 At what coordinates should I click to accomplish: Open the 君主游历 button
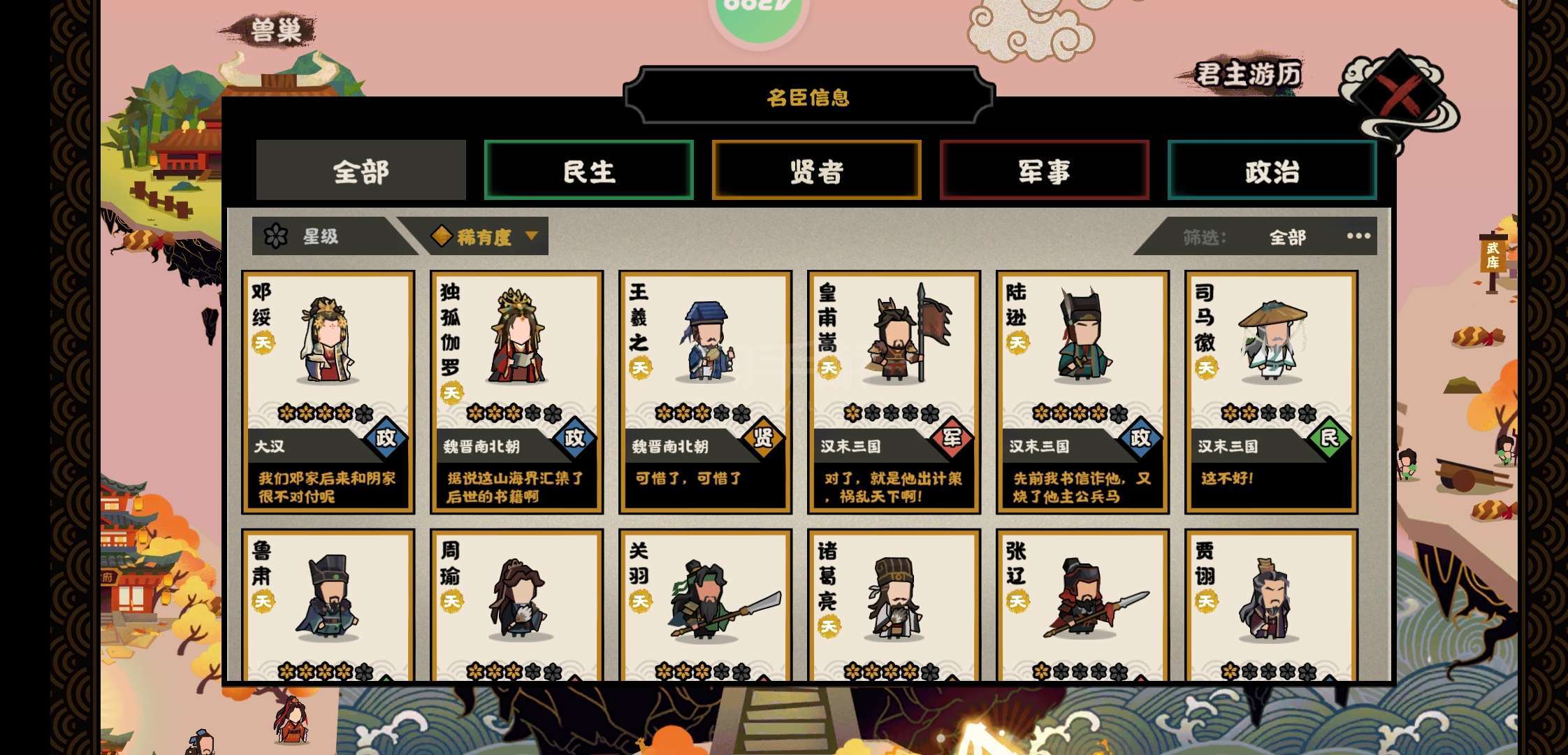click(x=1247, y=73)
